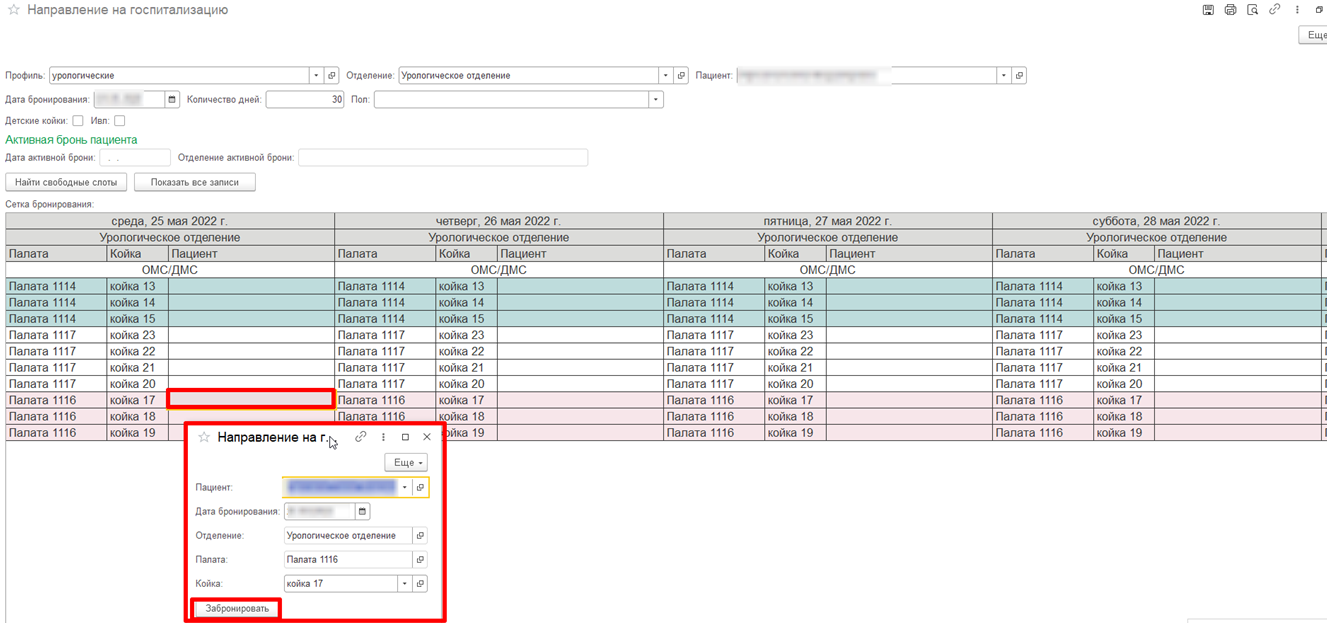The width and height of the screenshot is (1327, 623).
Task: Expand the Профиль dropdown arrow
Action: [x=316, y=76]
